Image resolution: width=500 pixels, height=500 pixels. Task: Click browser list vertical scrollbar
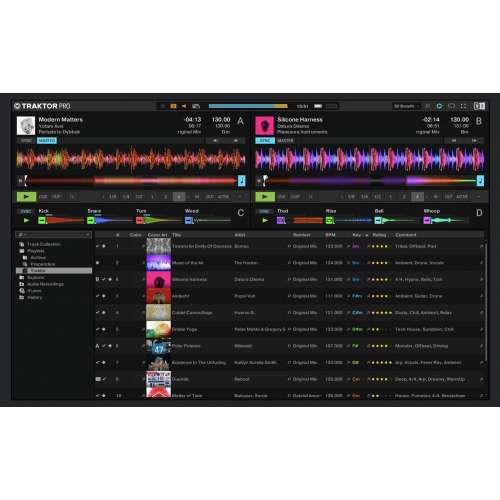click(486, 302)
